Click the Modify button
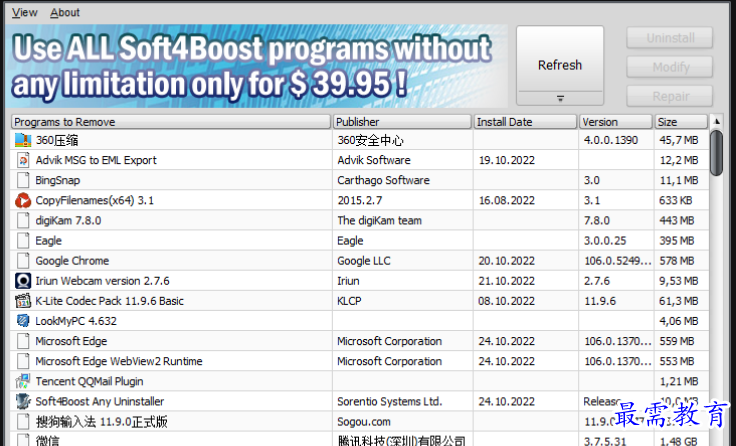This screenshot has height=446, width=736. [670, 67]
